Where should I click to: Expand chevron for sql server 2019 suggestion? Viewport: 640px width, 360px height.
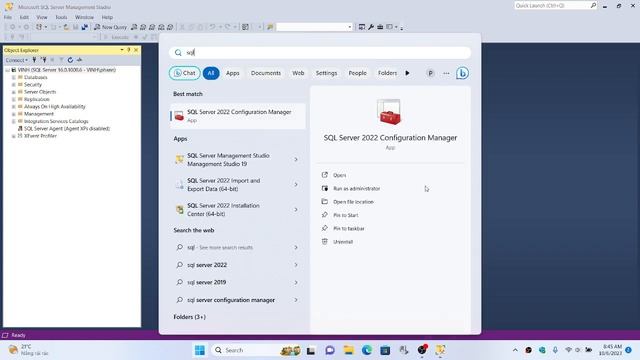pyautogui.click(x=296, y=282)
